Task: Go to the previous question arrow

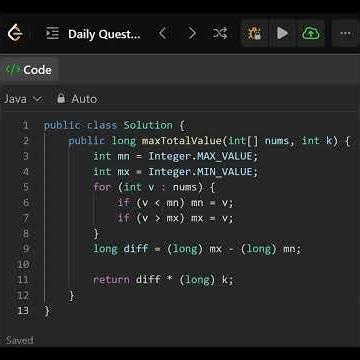Action: tap(162, 33)
